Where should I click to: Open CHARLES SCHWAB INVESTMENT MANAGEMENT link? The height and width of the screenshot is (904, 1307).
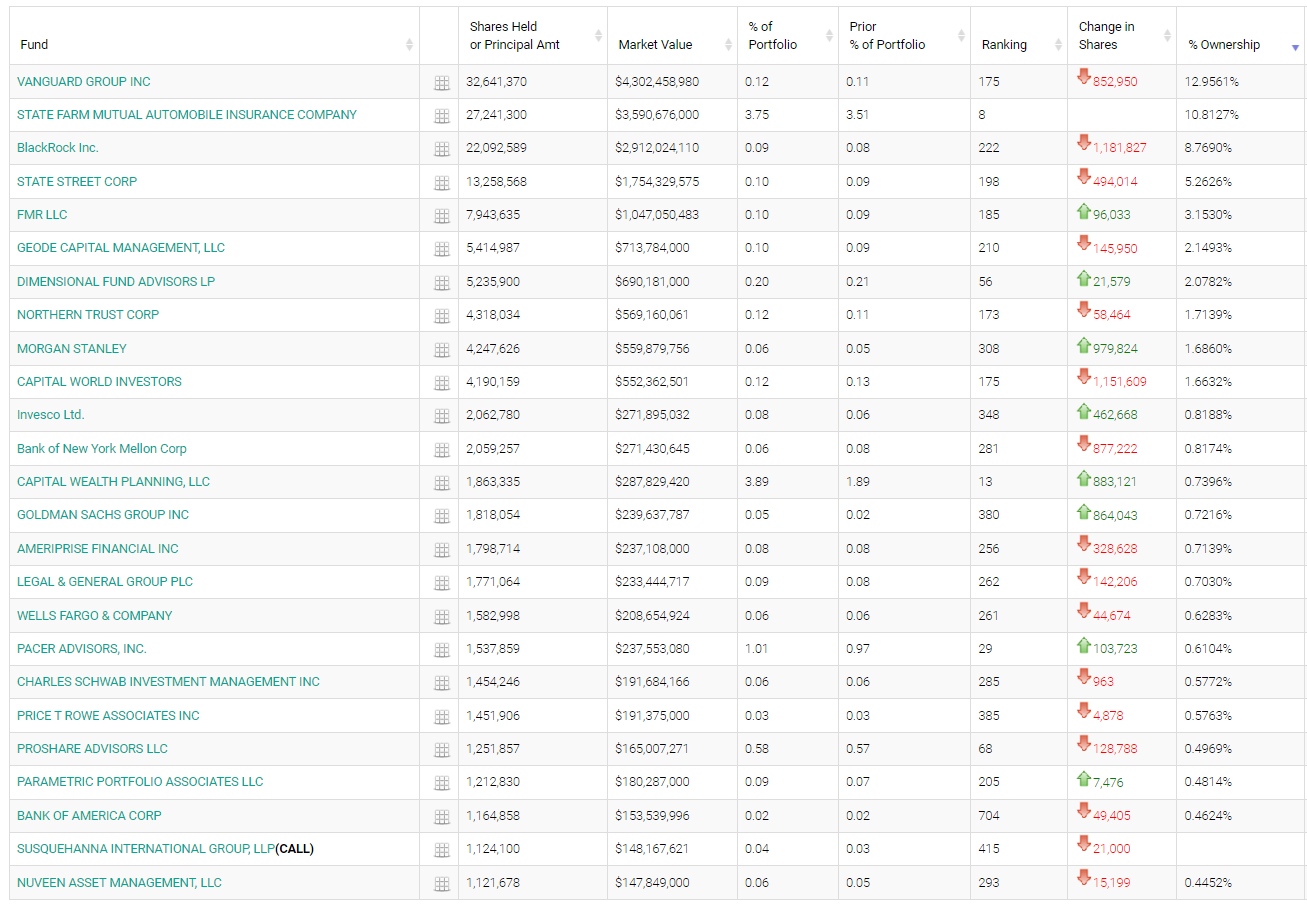coord(169,681)
